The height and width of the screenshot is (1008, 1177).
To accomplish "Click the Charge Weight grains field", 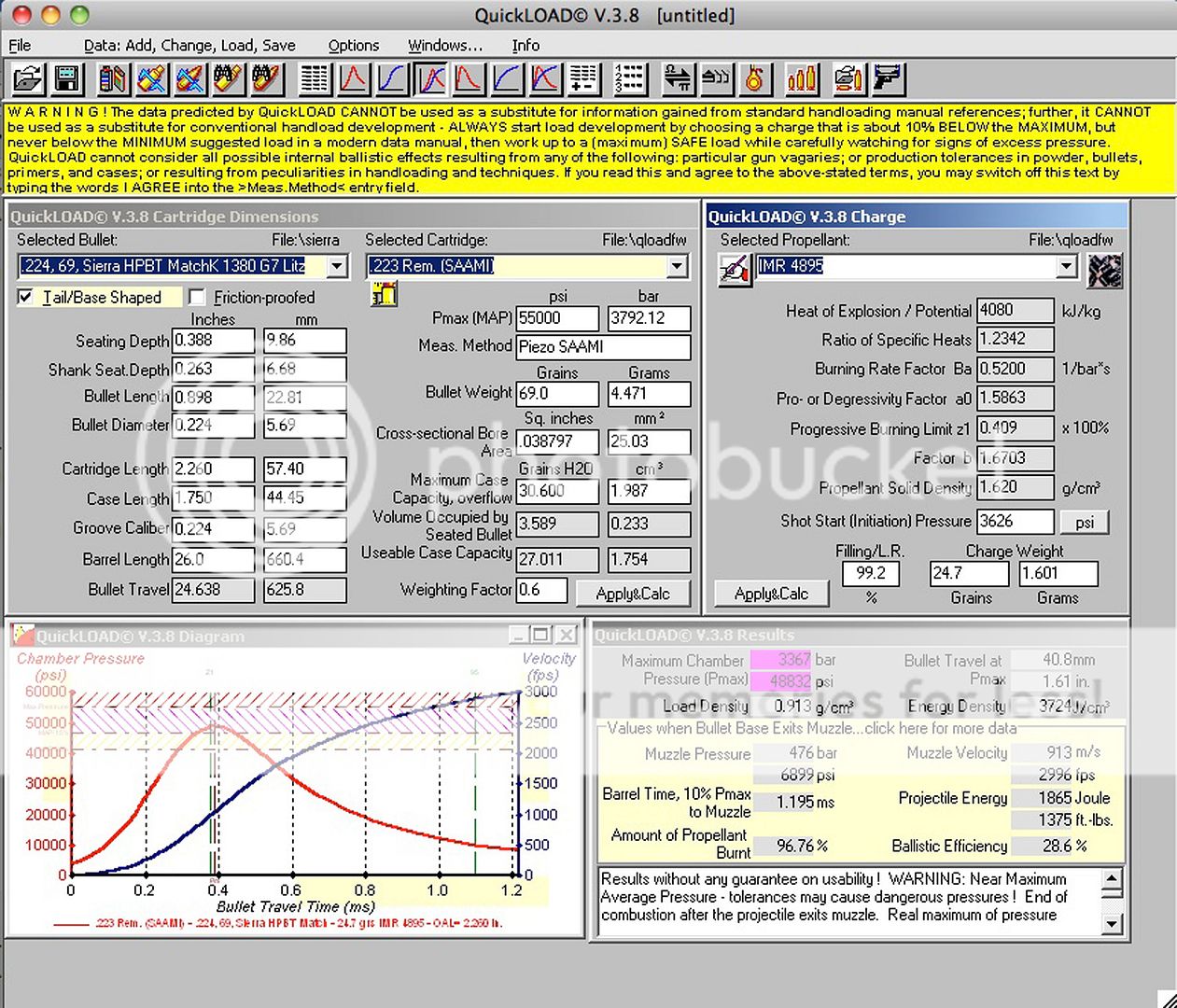I will (970, 573).
